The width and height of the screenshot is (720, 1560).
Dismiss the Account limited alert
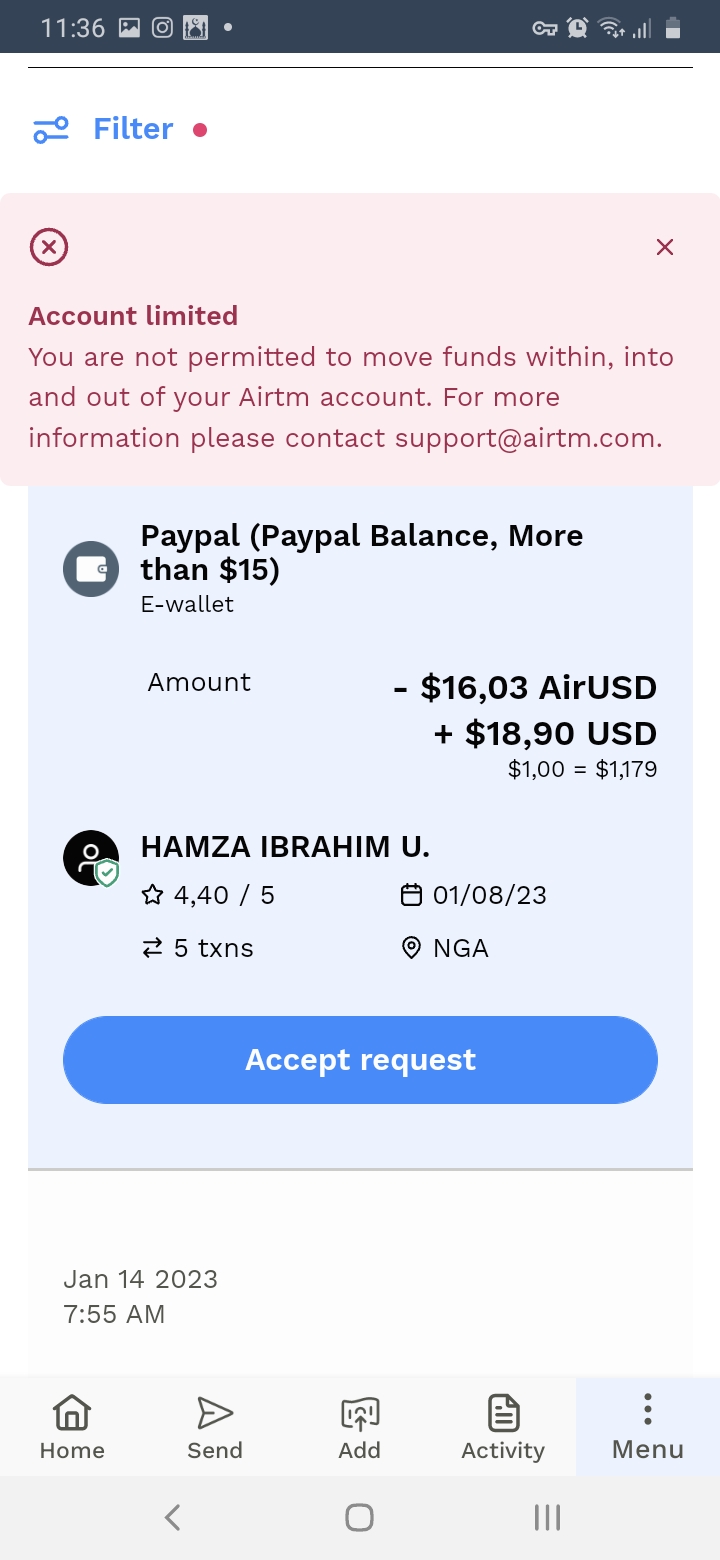coord(665,247)
